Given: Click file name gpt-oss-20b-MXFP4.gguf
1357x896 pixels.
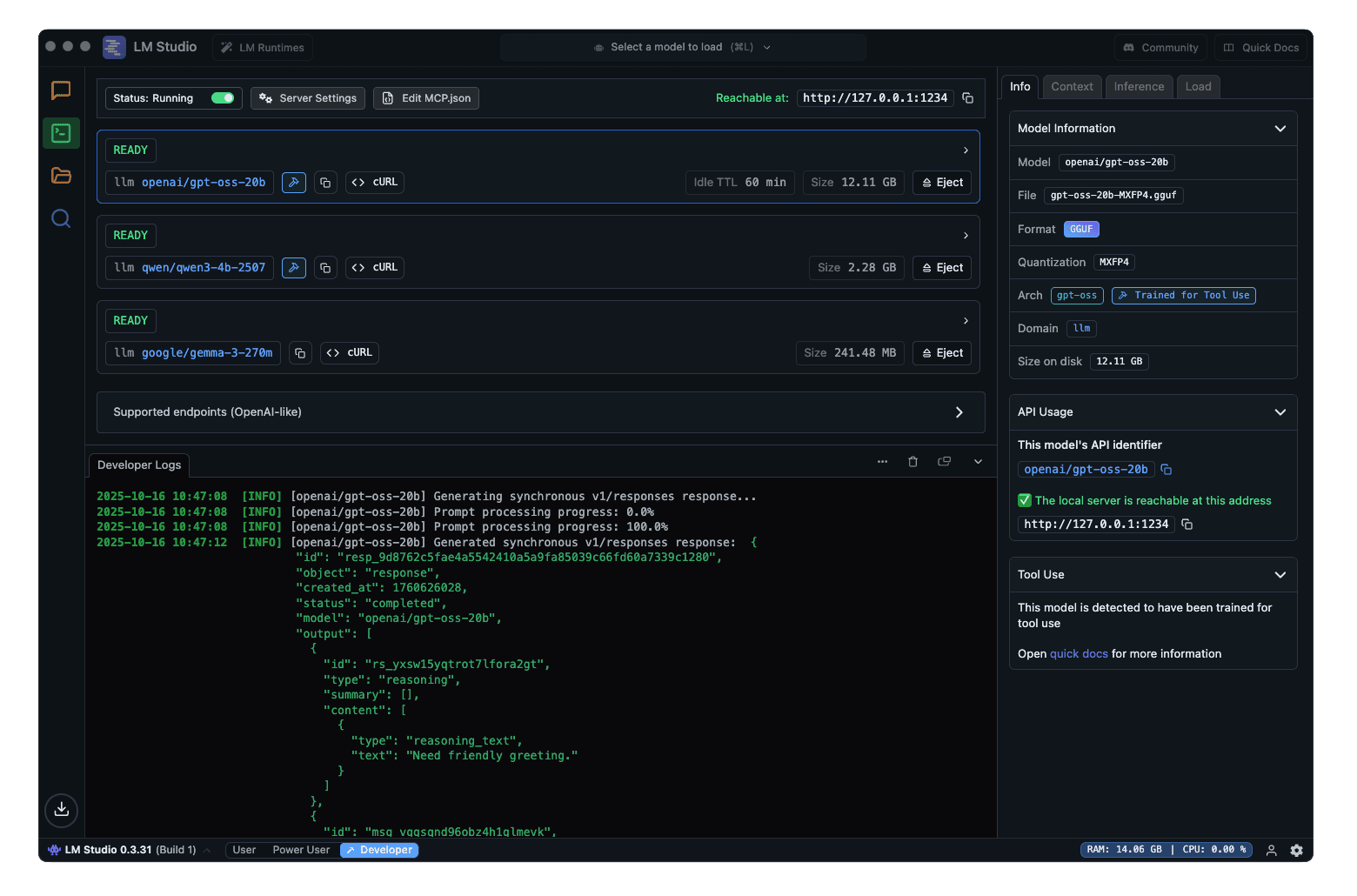Looking at the screenshot, I should 1113,196.
